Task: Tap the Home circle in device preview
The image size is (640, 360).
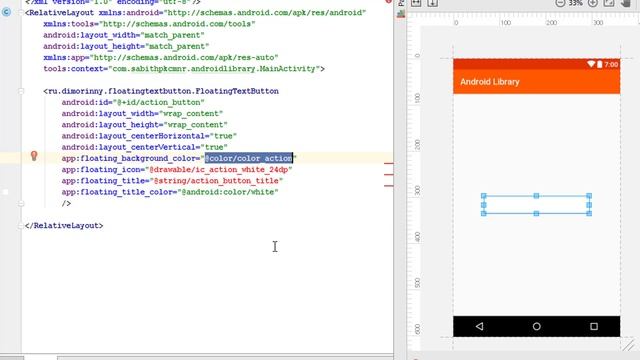Action: pos(536,326)
